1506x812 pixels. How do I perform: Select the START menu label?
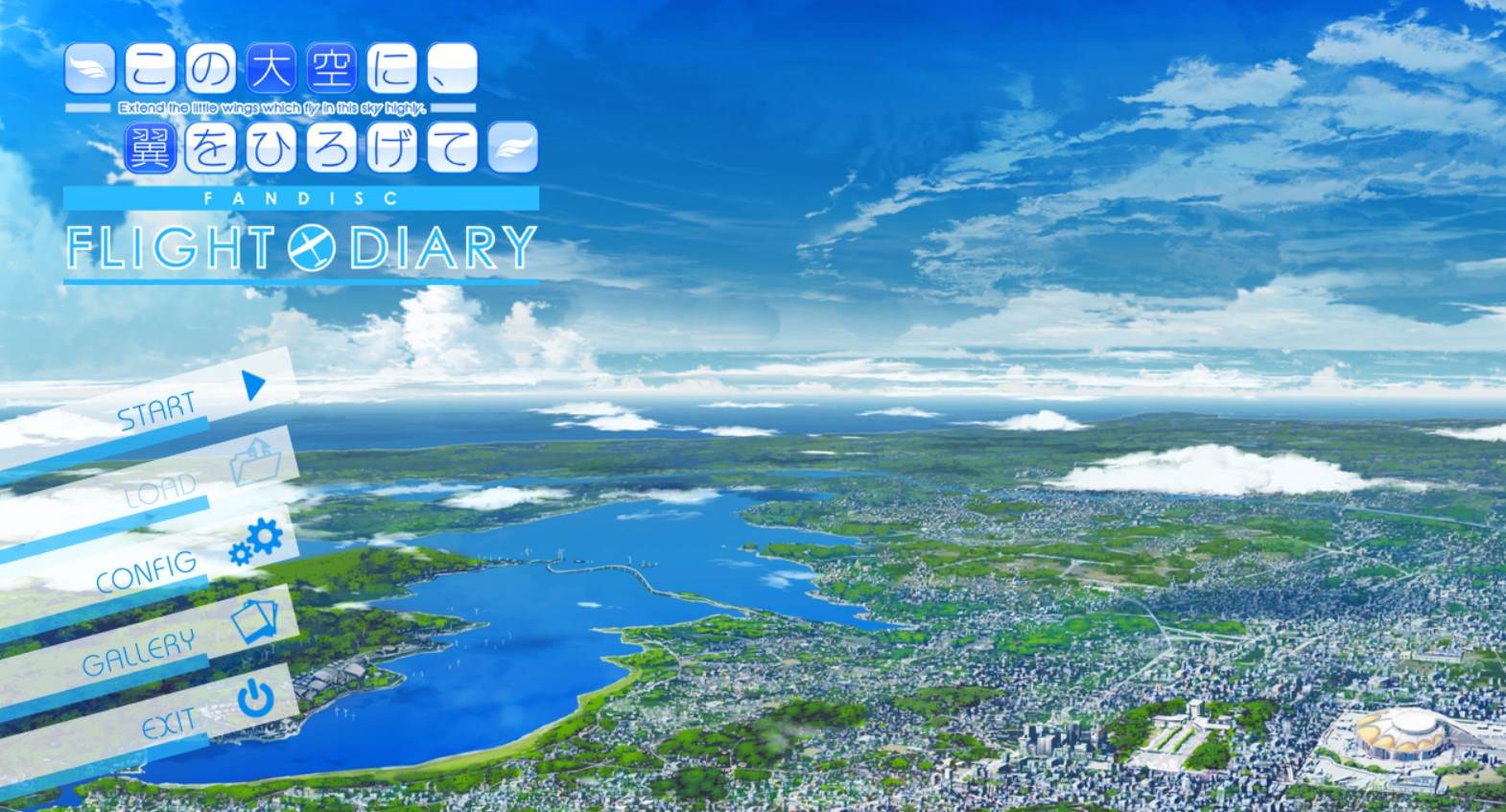pos(156,411)
